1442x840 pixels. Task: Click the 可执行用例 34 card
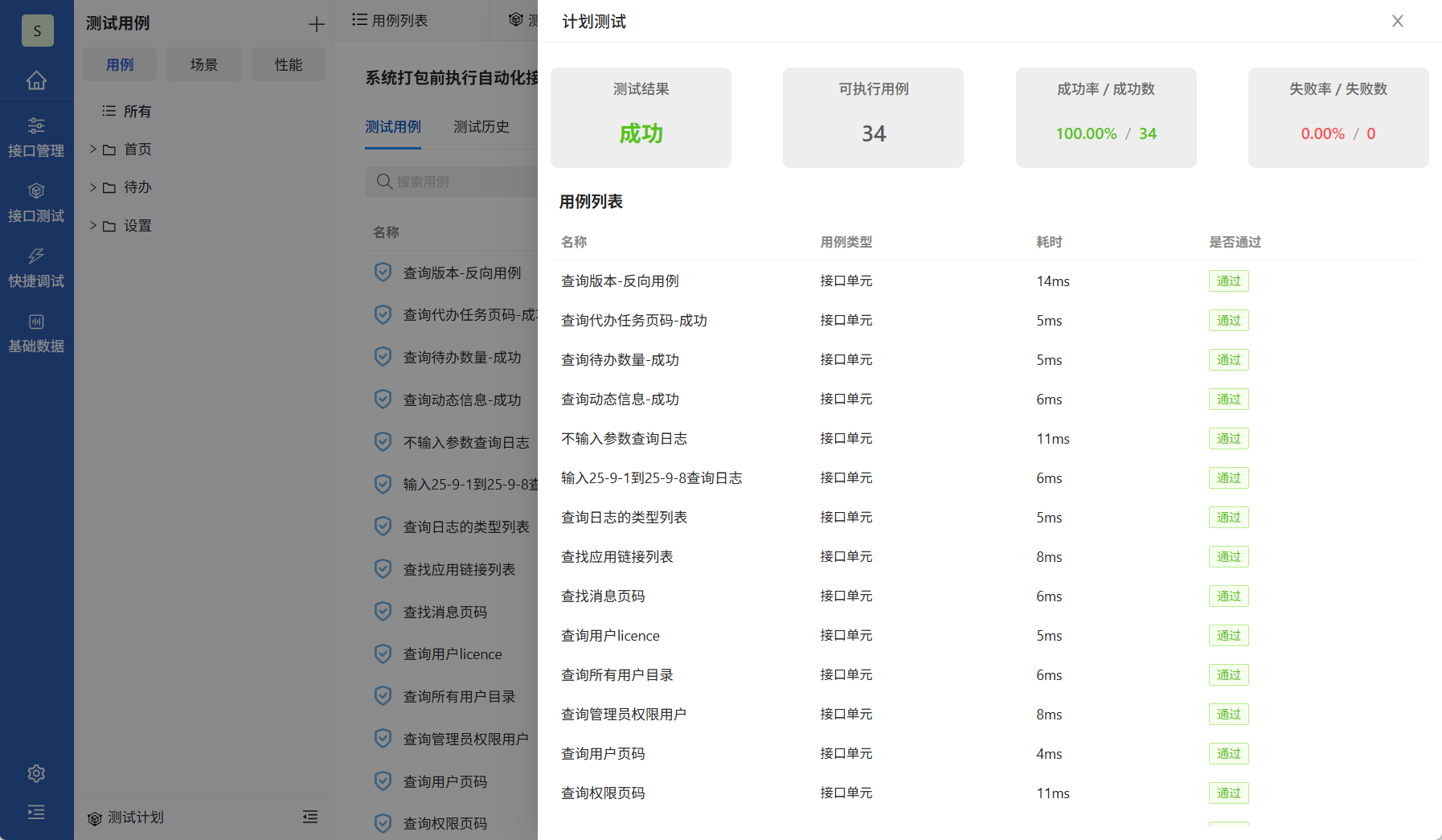tap(873, 117)
